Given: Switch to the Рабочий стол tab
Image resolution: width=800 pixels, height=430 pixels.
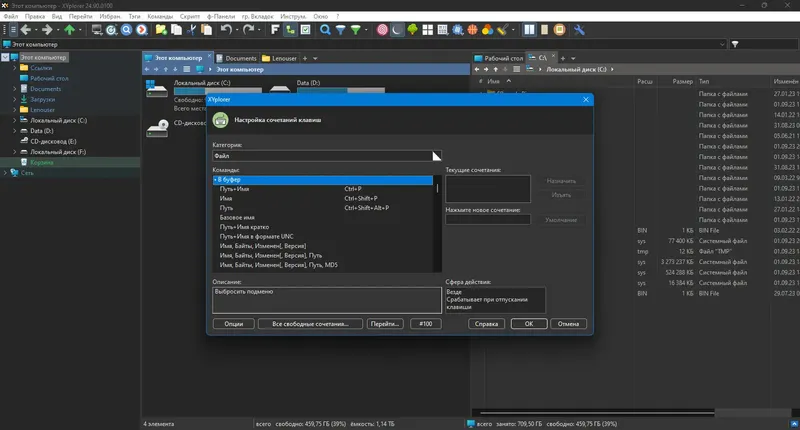Looking at the screenshot, I should pos(498,58).
